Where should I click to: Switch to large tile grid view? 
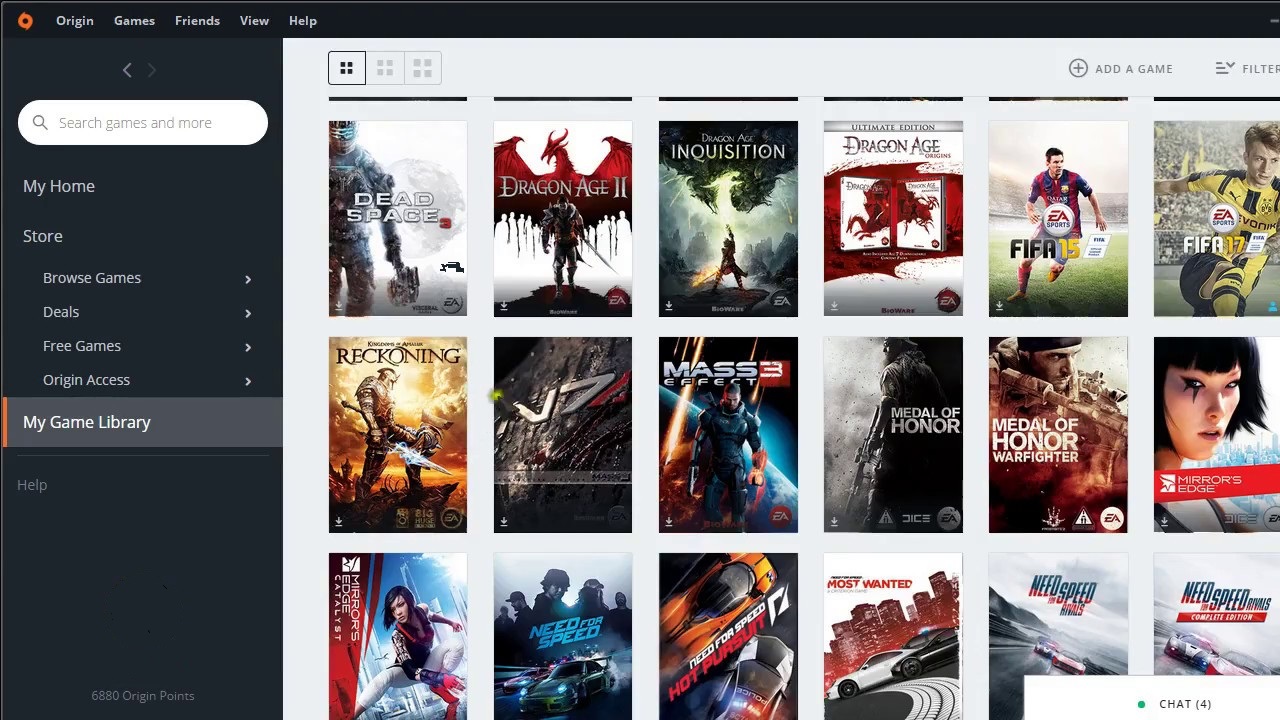347,68
